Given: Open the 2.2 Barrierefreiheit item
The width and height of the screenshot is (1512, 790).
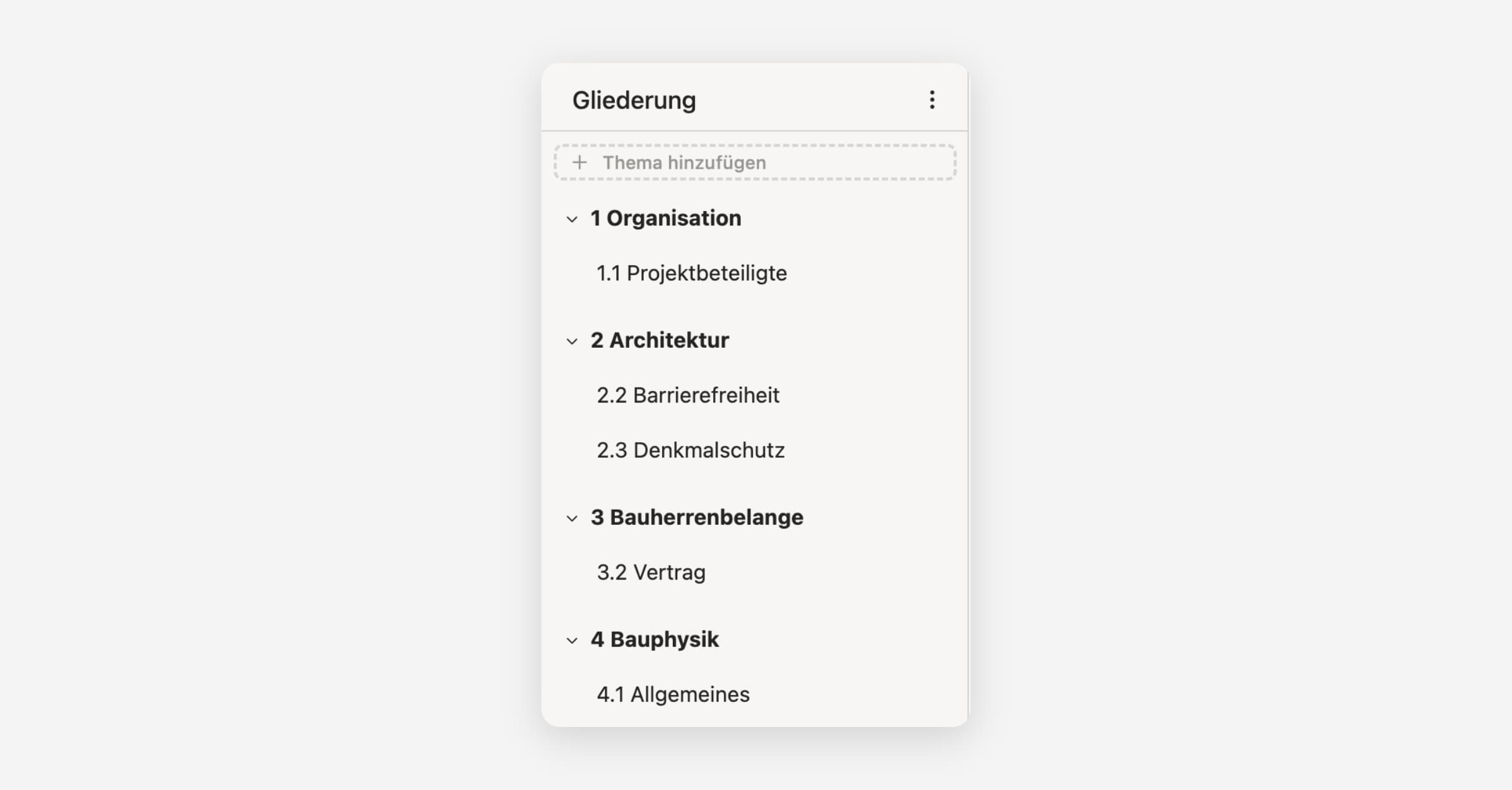Looking at the screenshot, I should click(x=688, y=396).
